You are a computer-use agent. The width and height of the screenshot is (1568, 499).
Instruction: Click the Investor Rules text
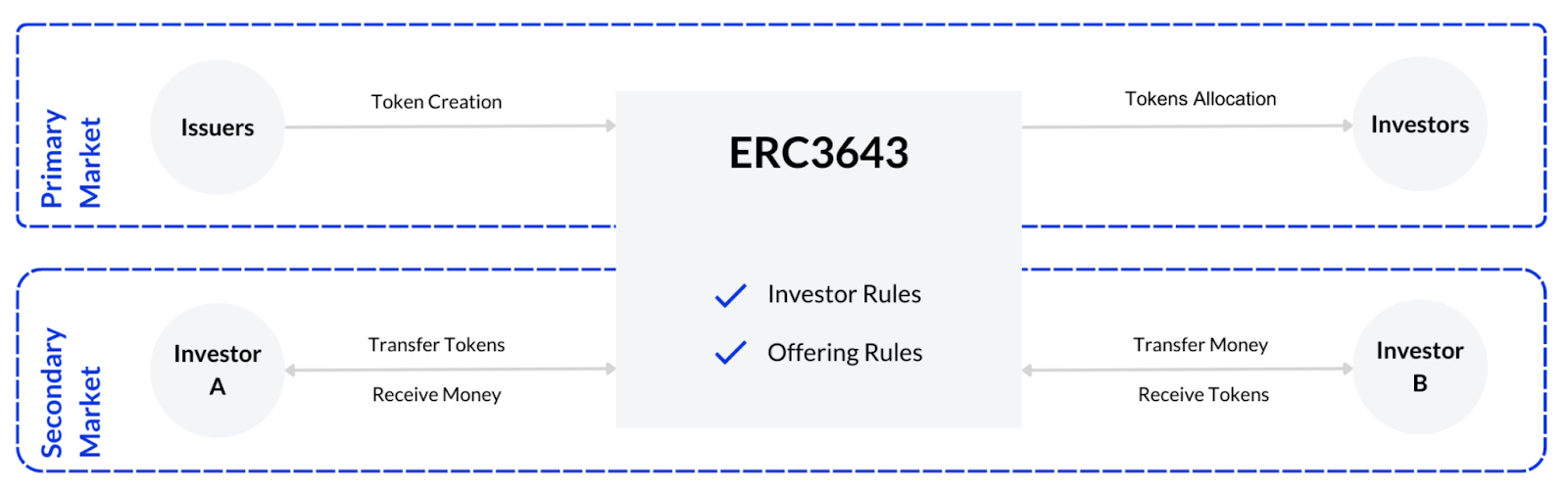(x=844, y=294)
